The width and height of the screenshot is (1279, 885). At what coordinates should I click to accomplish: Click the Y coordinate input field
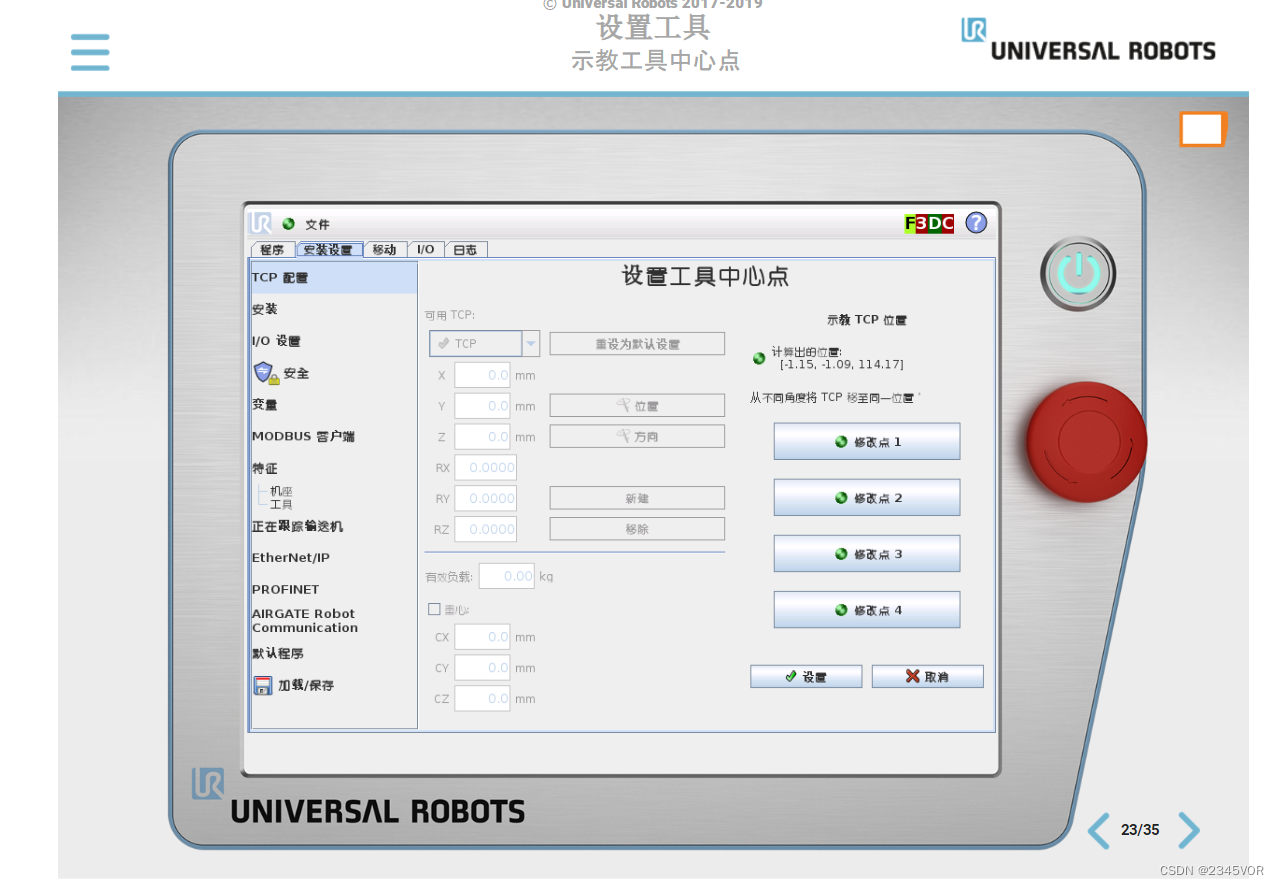482,406
